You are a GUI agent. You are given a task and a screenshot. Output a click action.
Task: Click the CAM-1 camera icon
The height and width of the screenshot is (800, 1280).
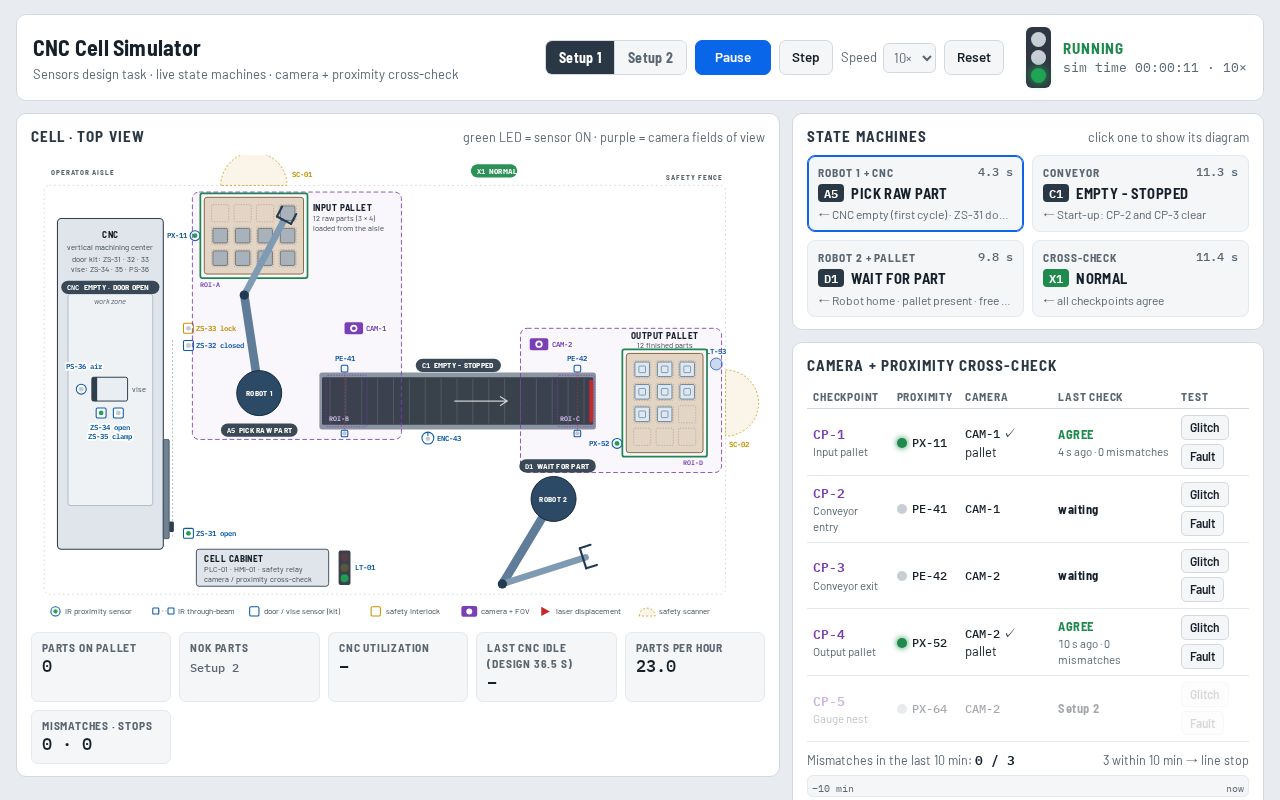click(x=353, y=328)
